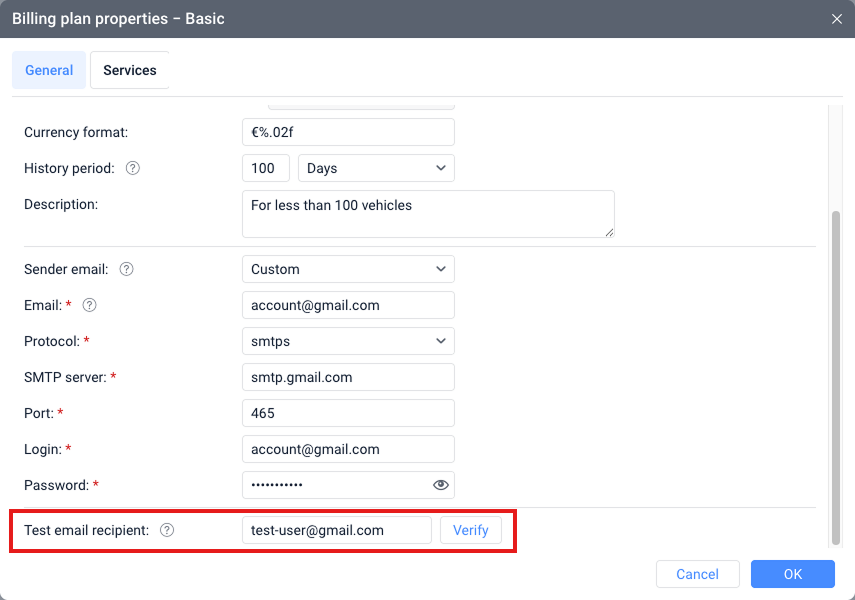Image resolution: width=855 pixels, height=600 pixels.
Task: Show password using the eye icon
Action: pos(440,485)
